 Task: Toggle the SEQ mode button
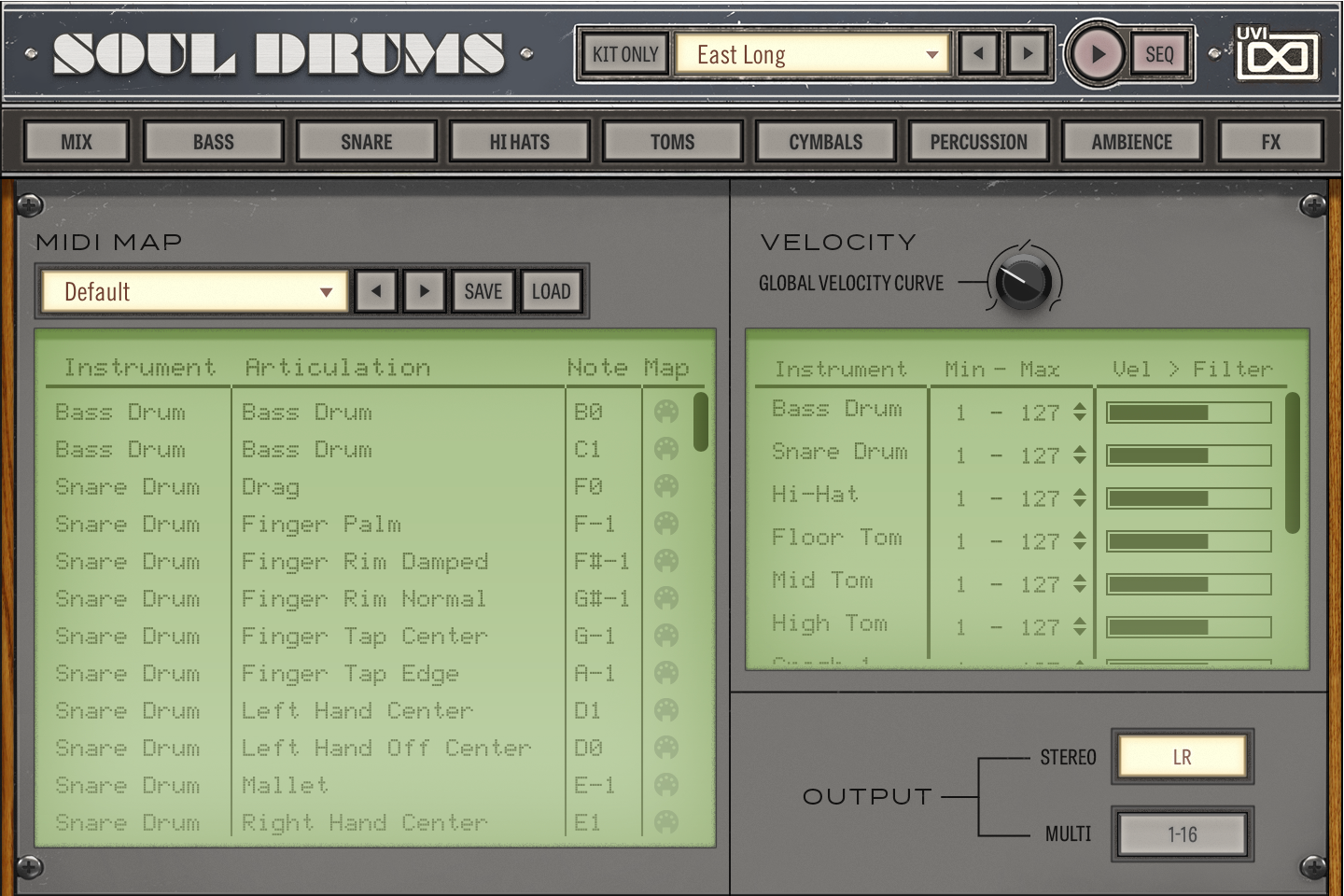(1159, 53)
